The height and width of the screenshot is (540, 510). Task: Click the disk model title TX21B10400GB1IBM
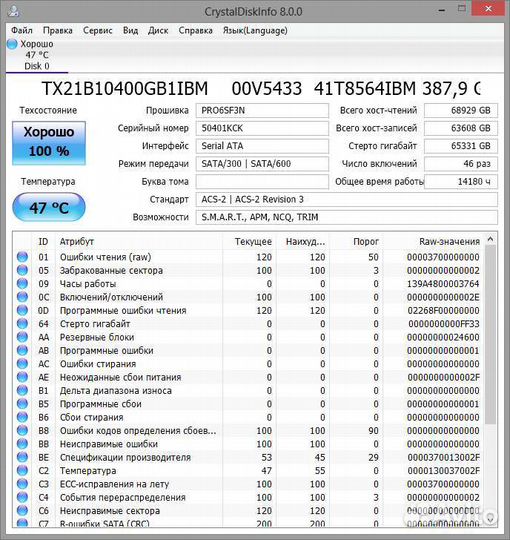[125, 88]
